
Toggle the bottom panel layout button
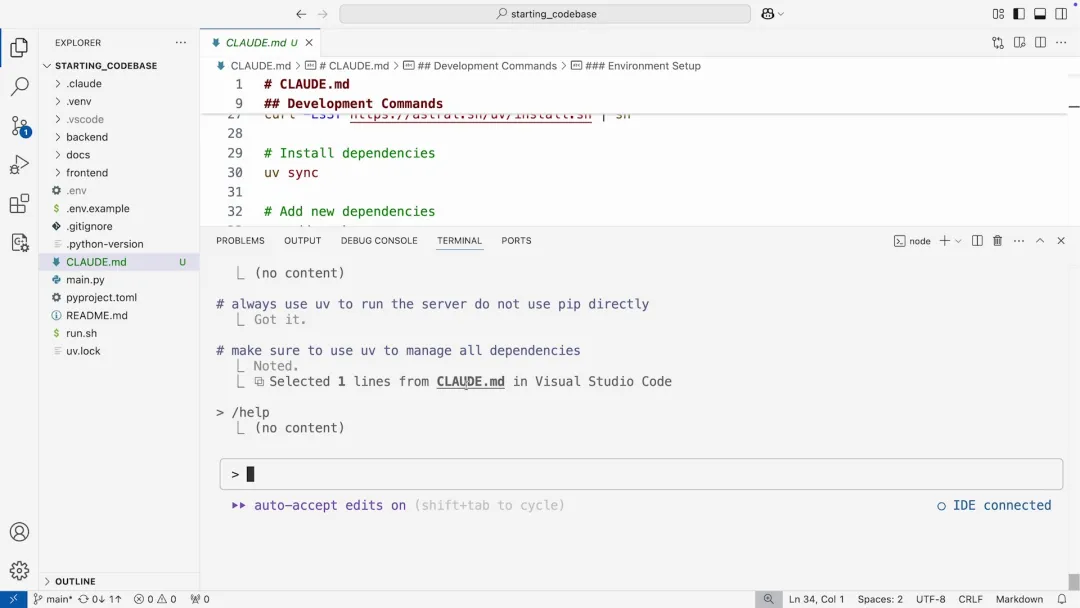point(1040,14)
